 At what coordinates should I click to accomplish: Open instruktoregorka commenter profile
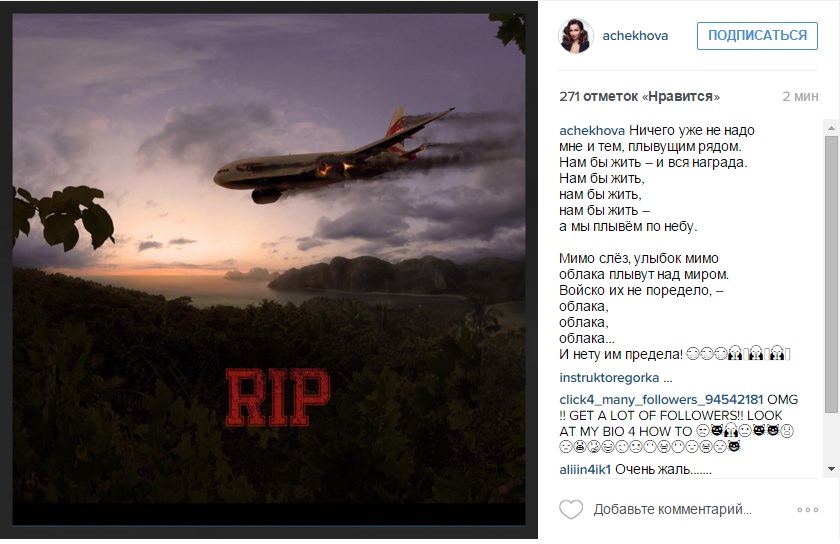(609, 378)
